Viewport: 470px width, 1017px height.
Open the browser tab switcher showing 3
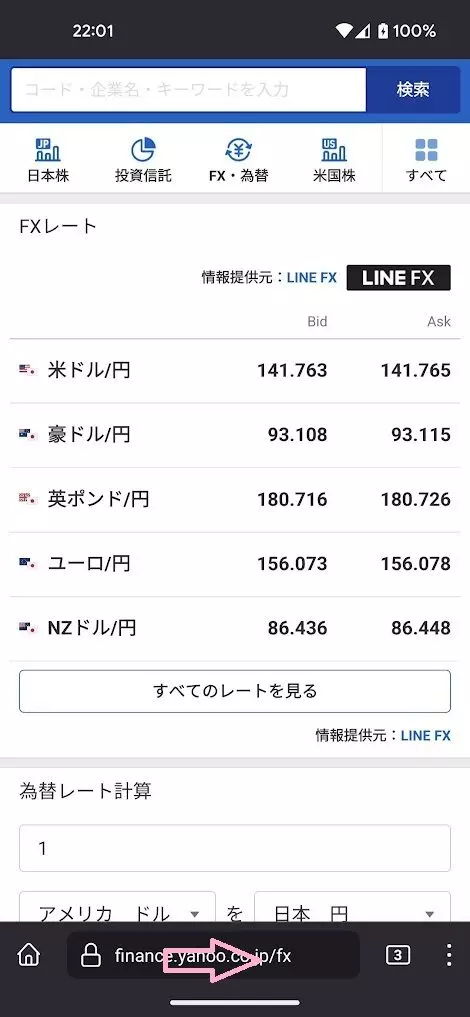(x=397, y=955)
